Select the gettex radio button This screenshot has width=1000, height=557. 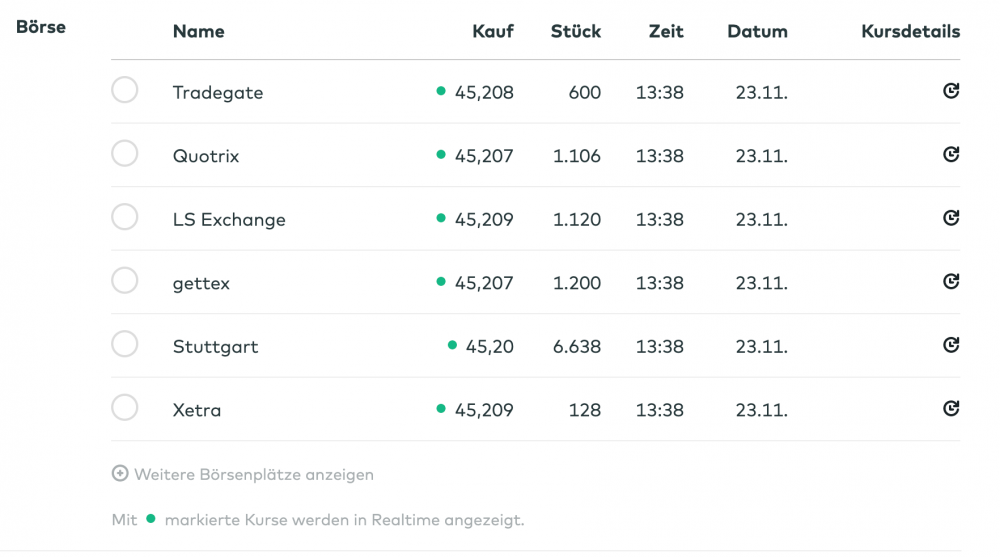[125, 281]
